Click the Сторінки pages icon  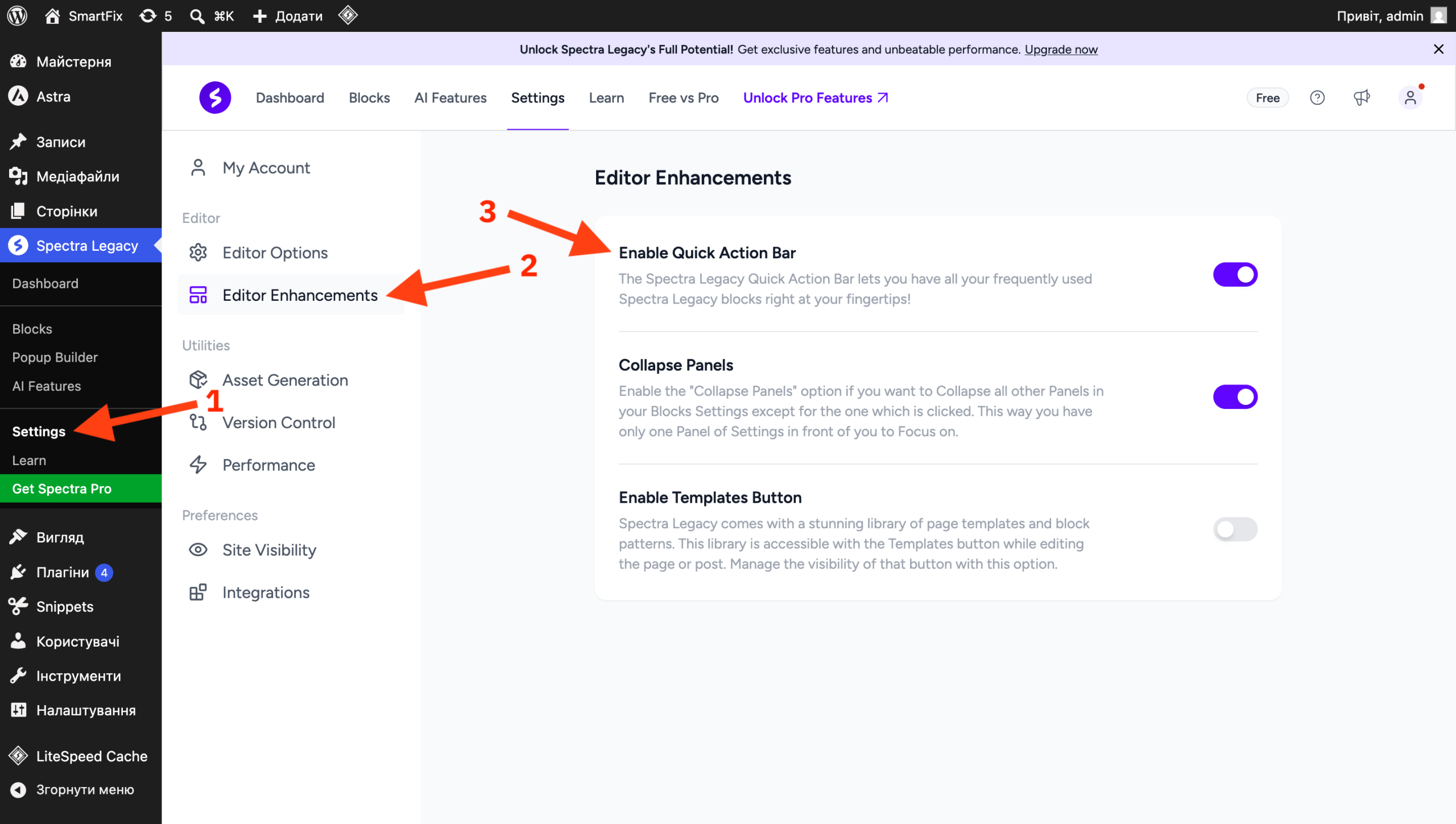pos(18,211)
